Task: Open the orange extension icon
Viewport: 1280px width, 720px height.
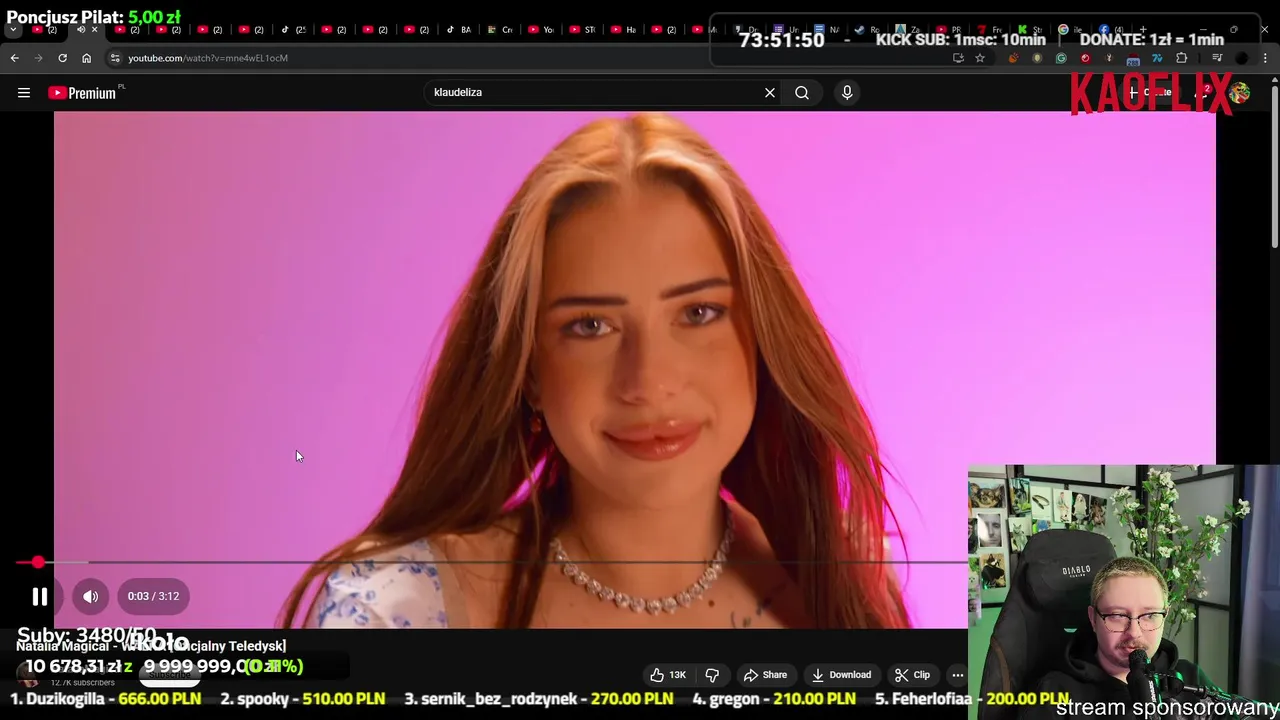Action: 1013,58
